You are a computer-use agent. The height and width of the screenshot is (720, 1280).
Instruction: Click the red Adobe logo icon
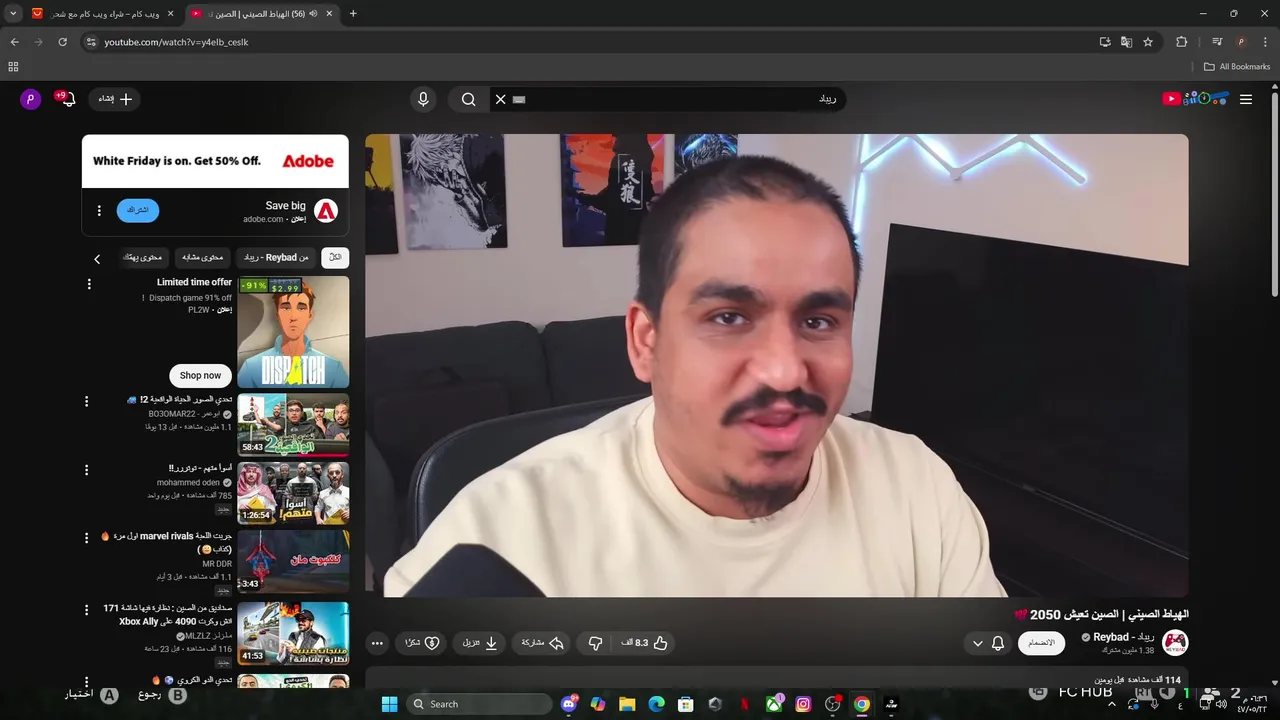click(x=326, y=211)
